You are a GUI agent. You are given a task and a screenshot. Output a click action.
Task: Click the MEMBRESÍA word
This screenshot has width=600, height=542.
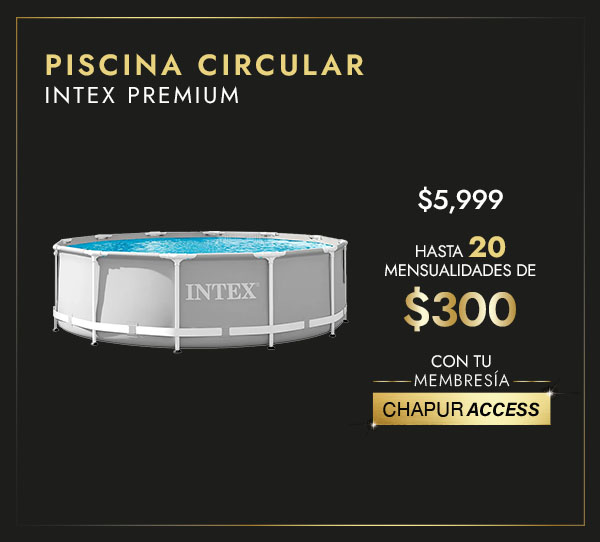coord(461,380)
